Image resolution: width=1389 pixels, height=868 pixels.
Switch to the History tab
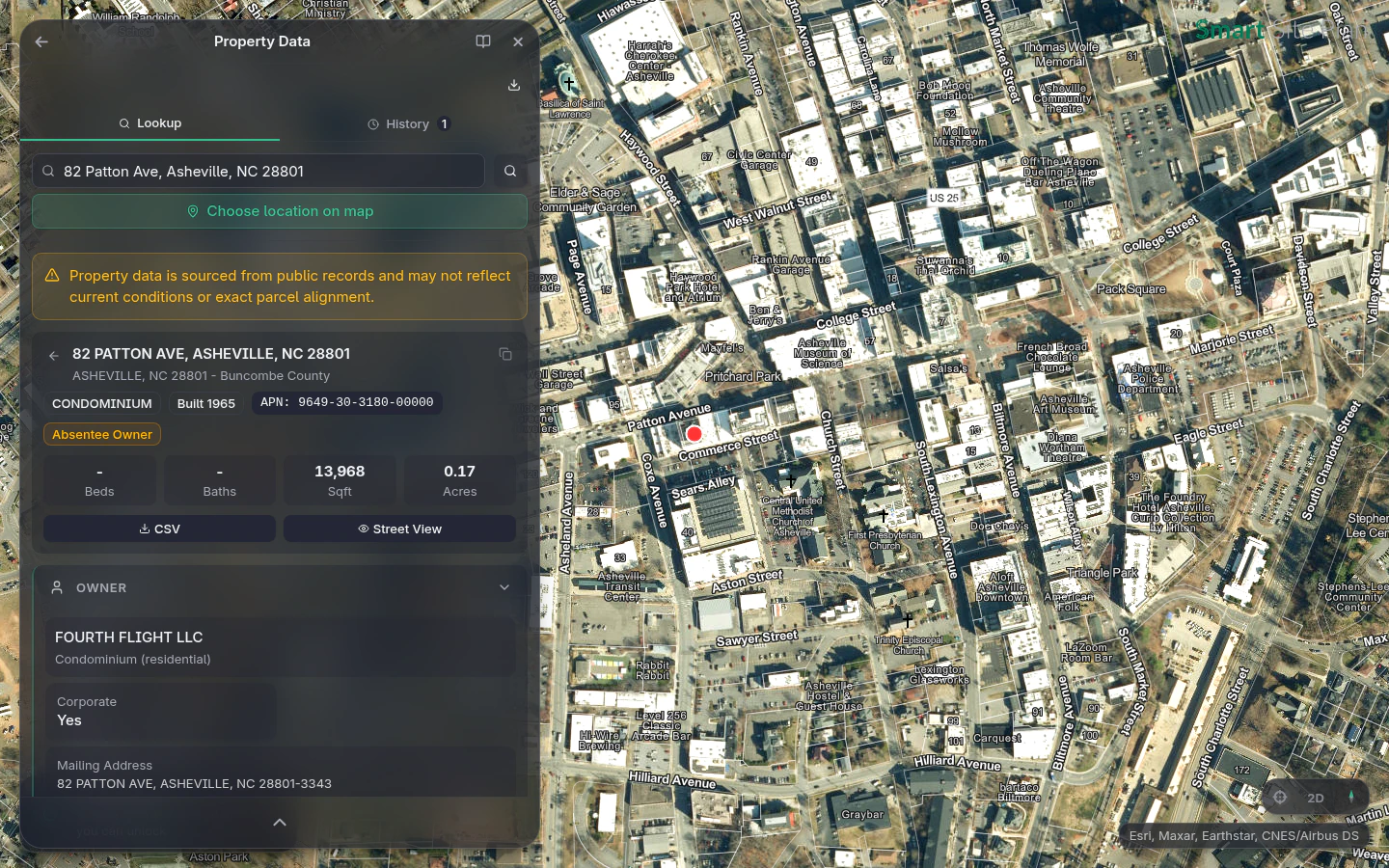tap(408, 123)
